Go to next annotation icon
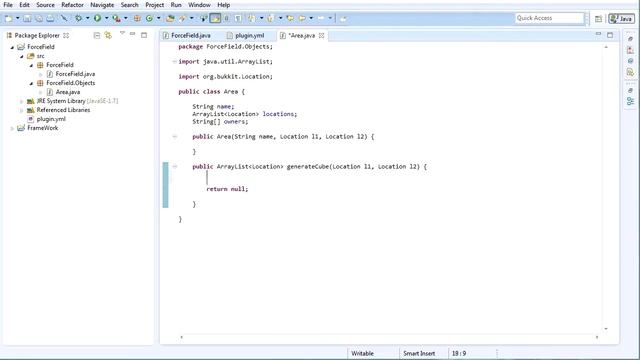This screenshot has width=640, height=360. click(x=251, y=18)
